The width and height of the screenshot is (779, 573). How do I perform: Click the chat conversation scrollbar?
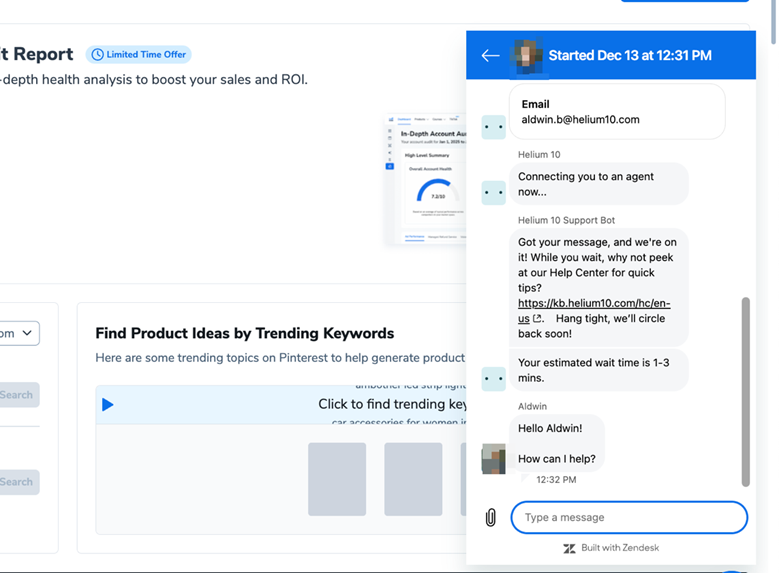pos(745,390)
